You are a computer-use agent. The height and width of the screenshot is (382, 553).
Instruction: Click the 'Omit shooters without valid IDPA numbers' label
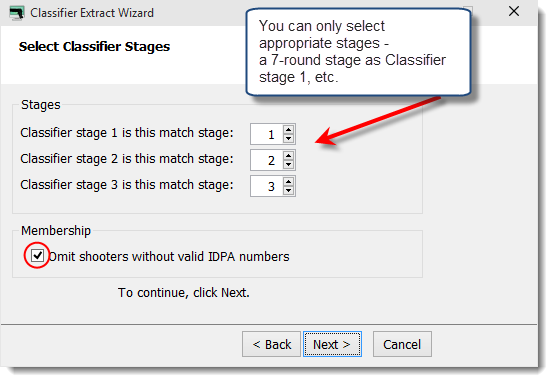pos(169,256)
